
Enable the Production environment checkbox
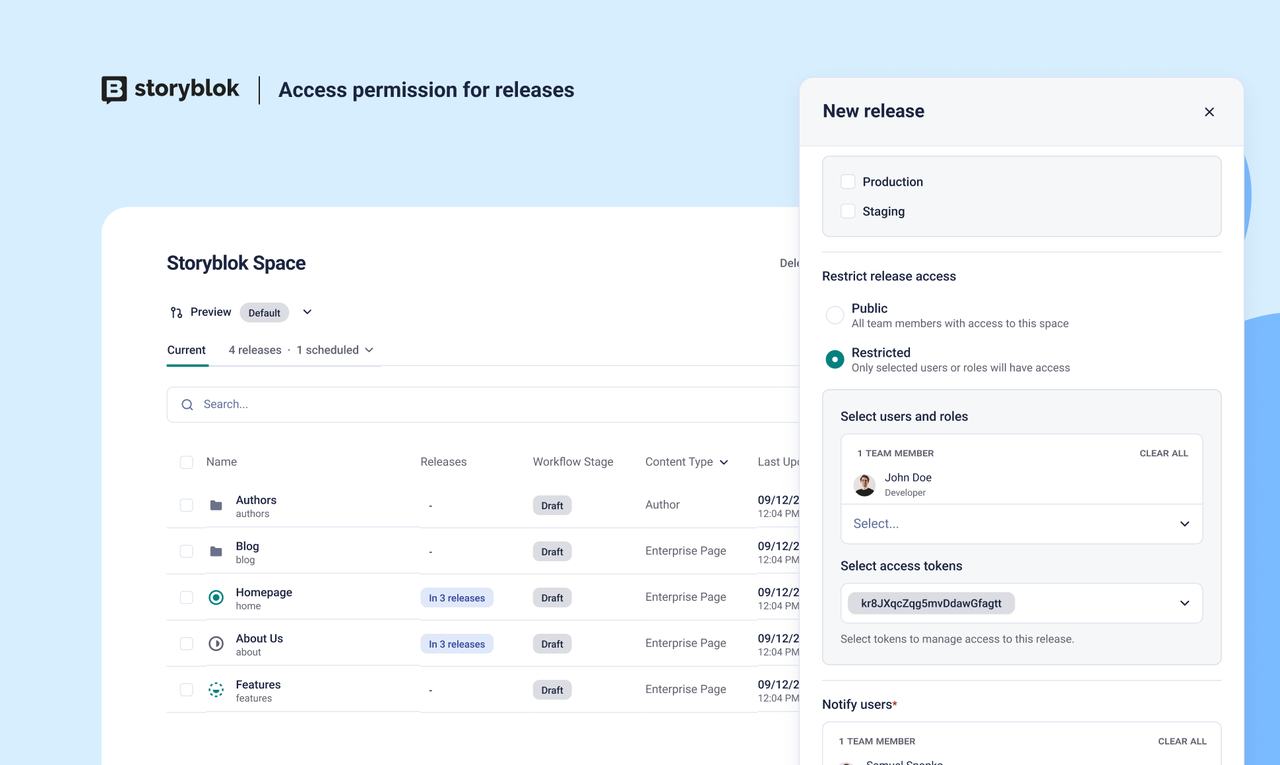point(848,181)
